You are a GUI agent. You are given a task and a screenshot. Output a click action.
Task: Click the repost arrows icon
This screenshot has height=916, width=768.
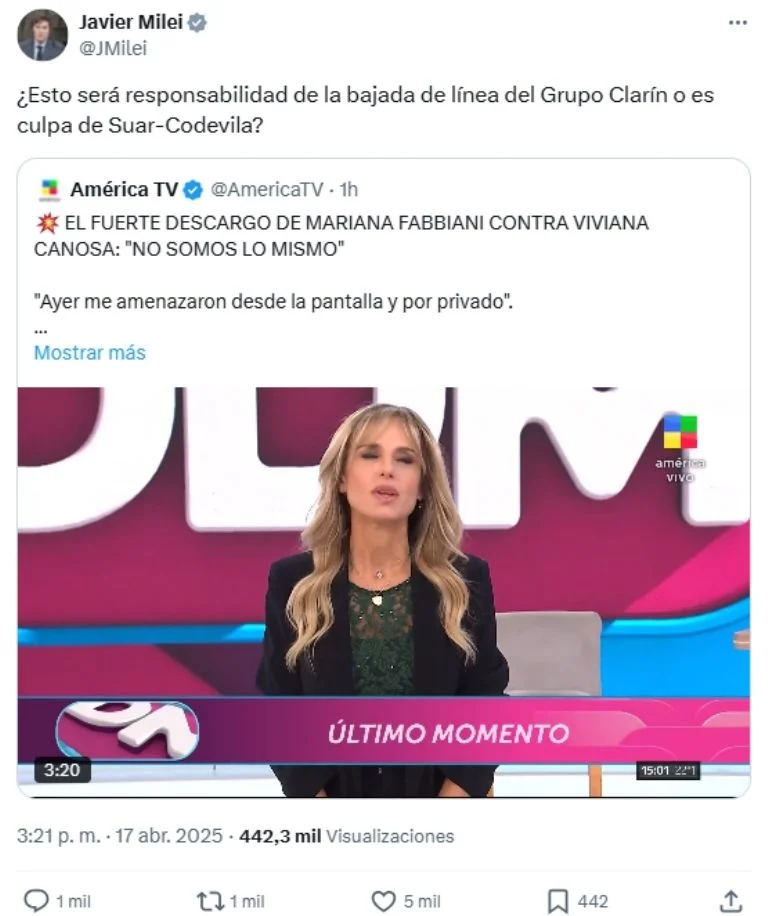coord(209,900)
